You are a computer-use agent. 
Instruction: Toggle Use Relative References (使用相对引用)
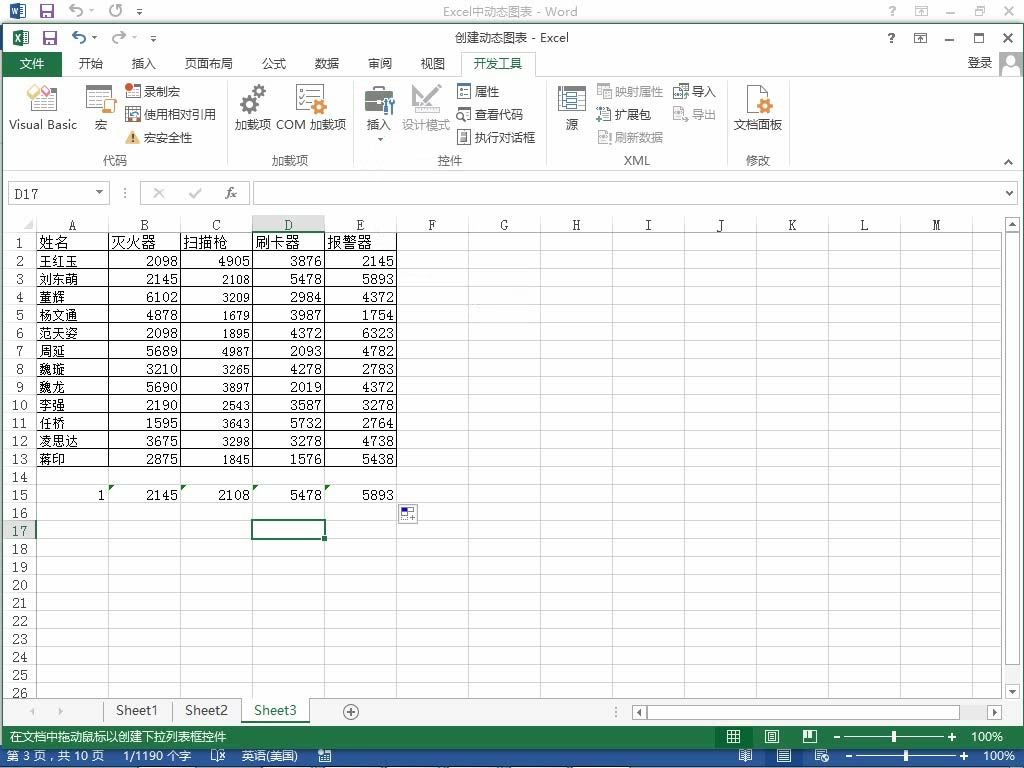click(170, 114)
